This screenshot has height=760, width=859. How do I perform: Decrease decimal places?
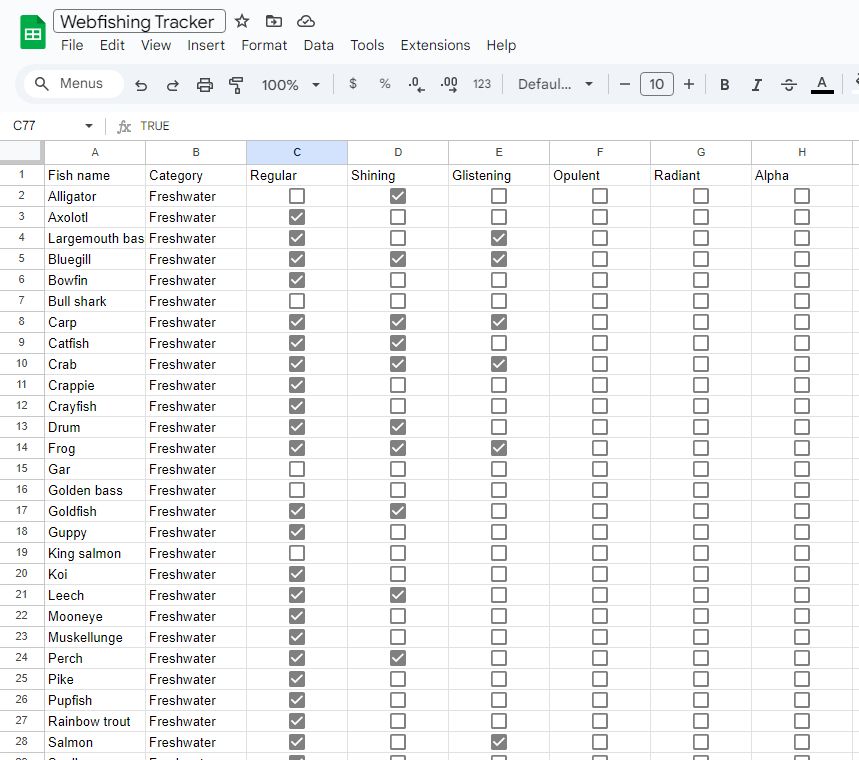(x=416, y=84)
